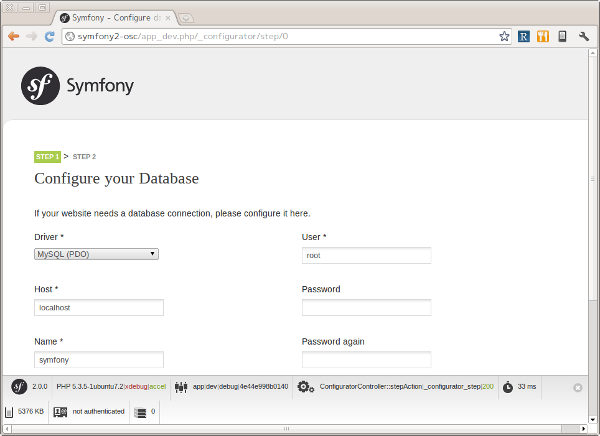Click the site info globe icon in address bar
Image resolution: width=600 pixels, height=436 pixels.
pos(70,36)
